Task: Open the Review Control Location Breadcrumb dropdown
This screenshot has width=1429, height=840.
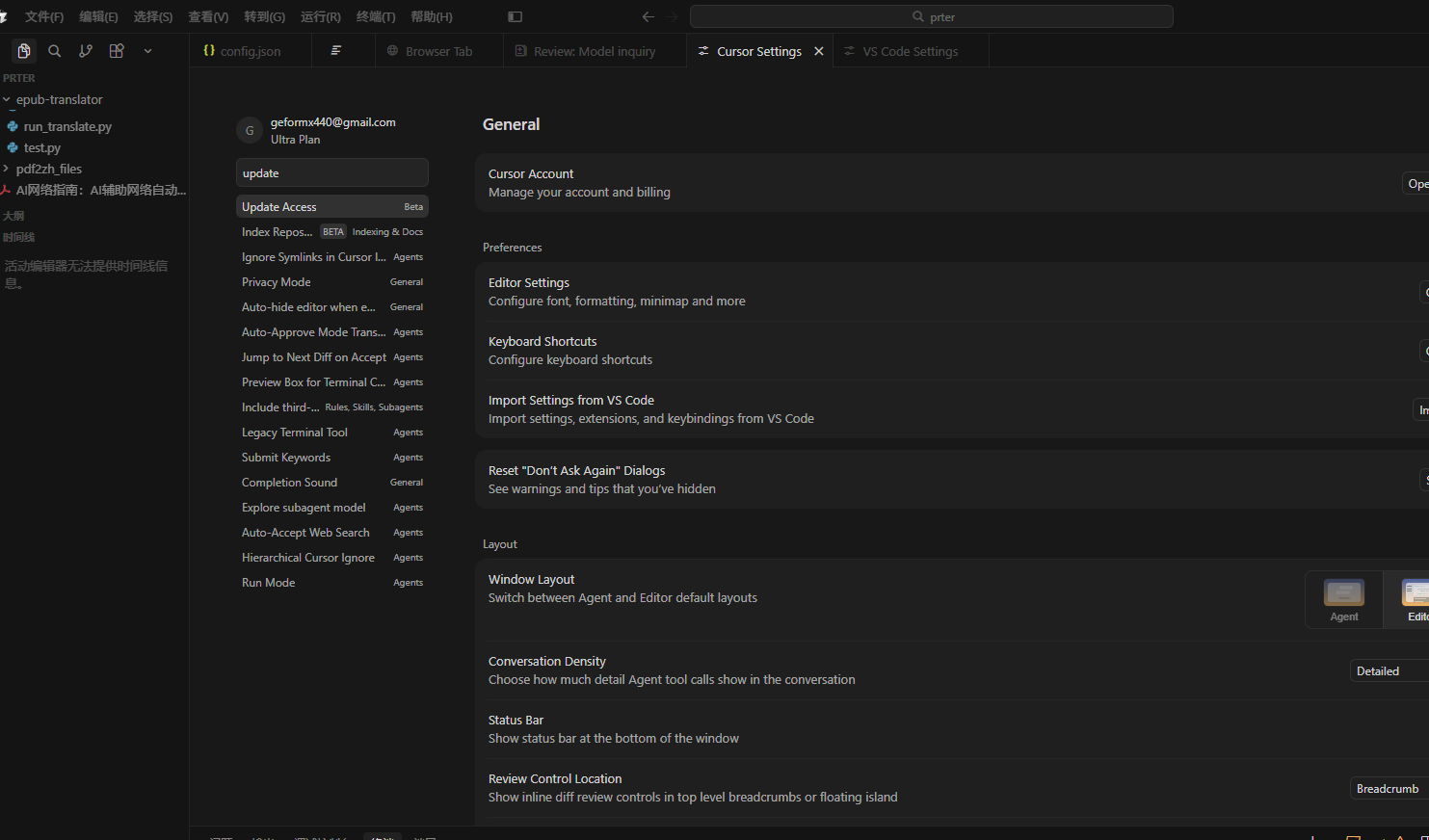Action: pyautogui.click(x=1389, y=789)
